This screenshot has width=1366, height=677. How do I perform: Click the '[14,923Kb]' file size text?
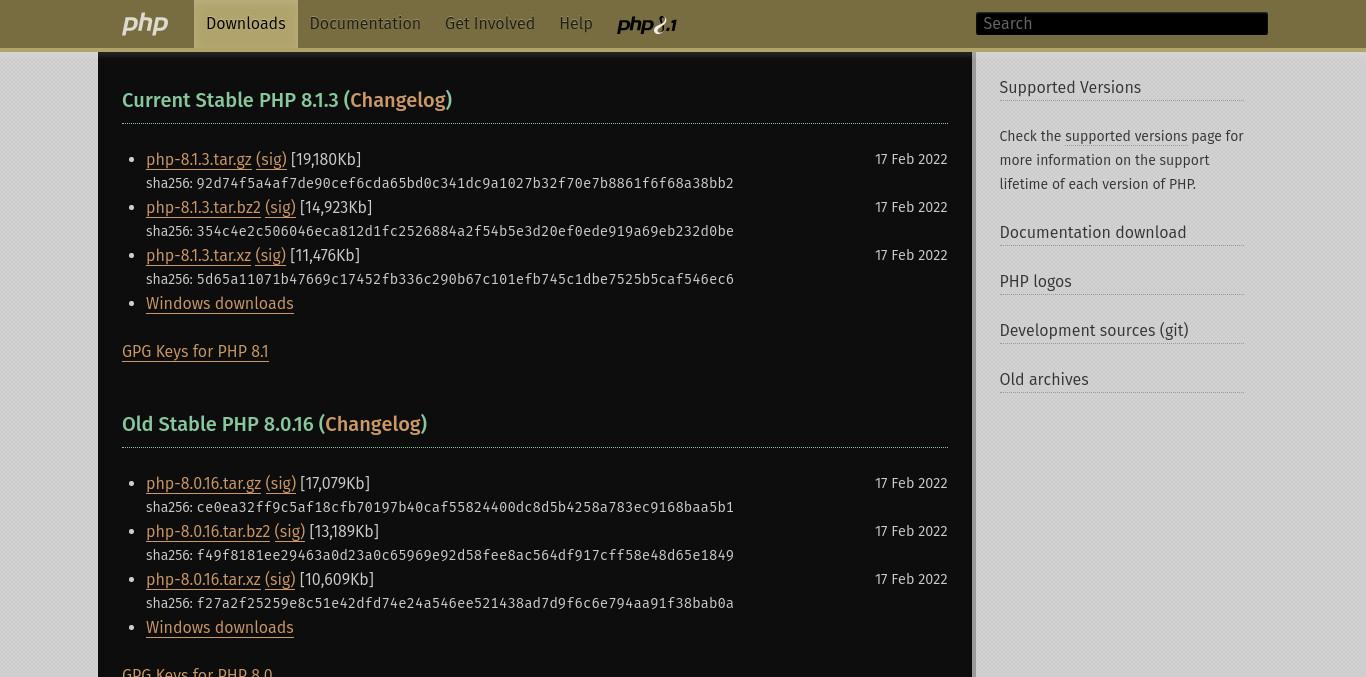[x=336, y=208]
